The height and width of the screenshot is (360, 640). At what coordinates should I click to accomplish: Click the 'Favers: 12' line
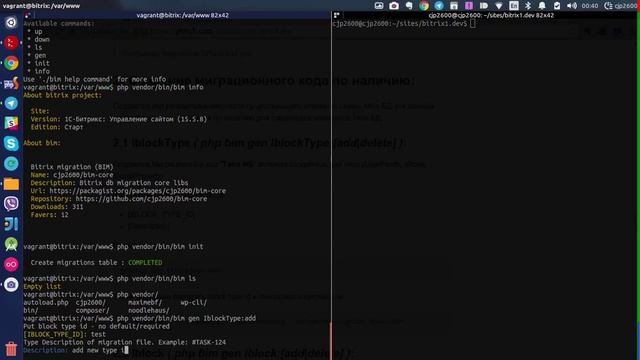click(49, 215)
